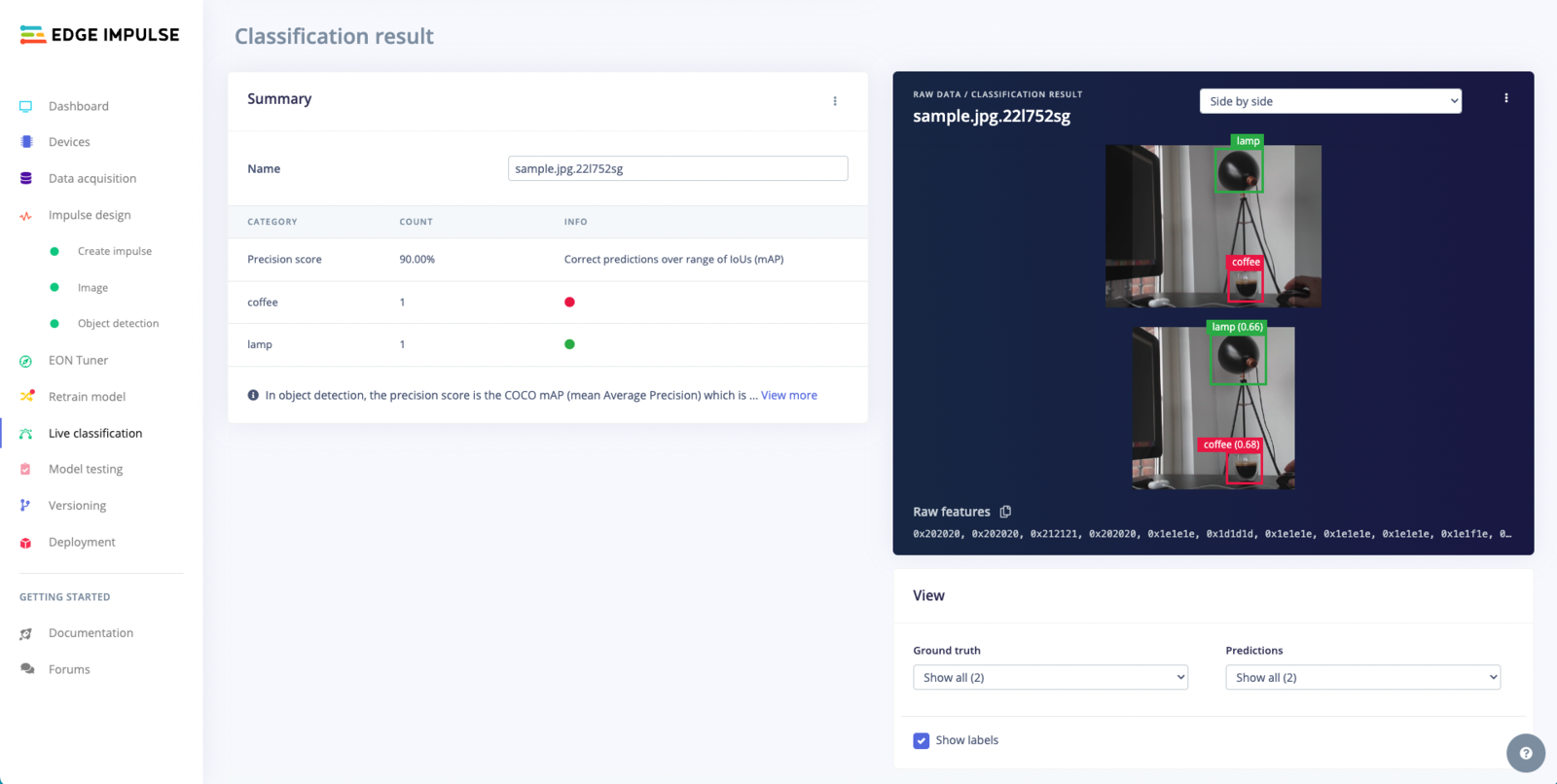Click the EON Tuner compass icon
The height and width of the screenshot is (784, 1557).
click(26, 361)
